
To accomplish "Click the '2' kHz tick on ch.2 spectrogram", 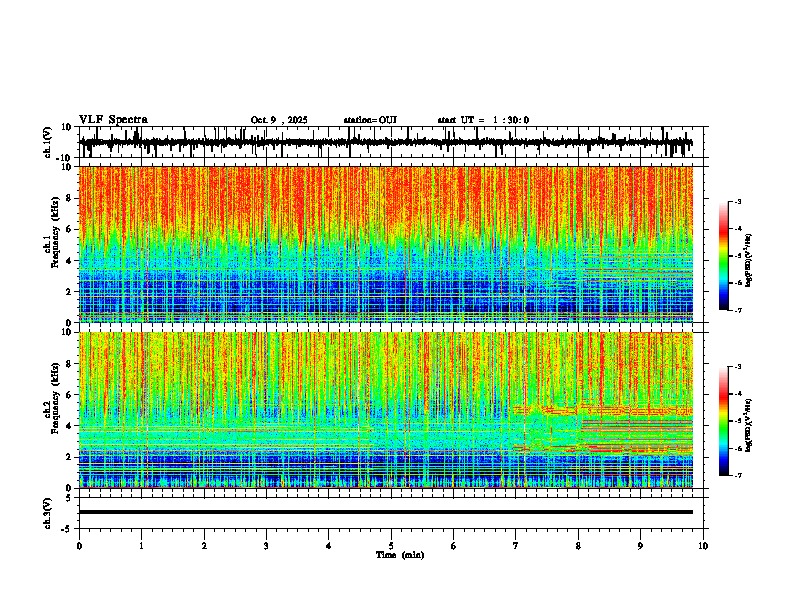I will [69, 457].
